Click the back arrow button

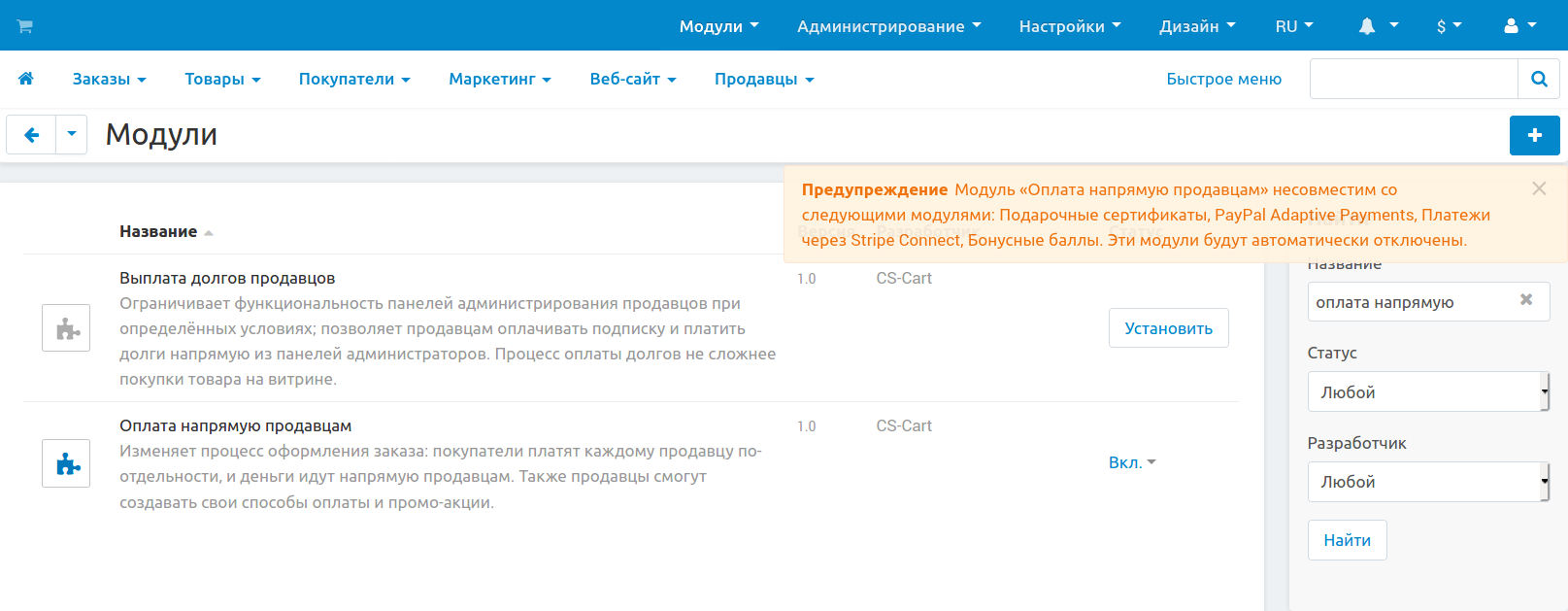click(32, 135)
